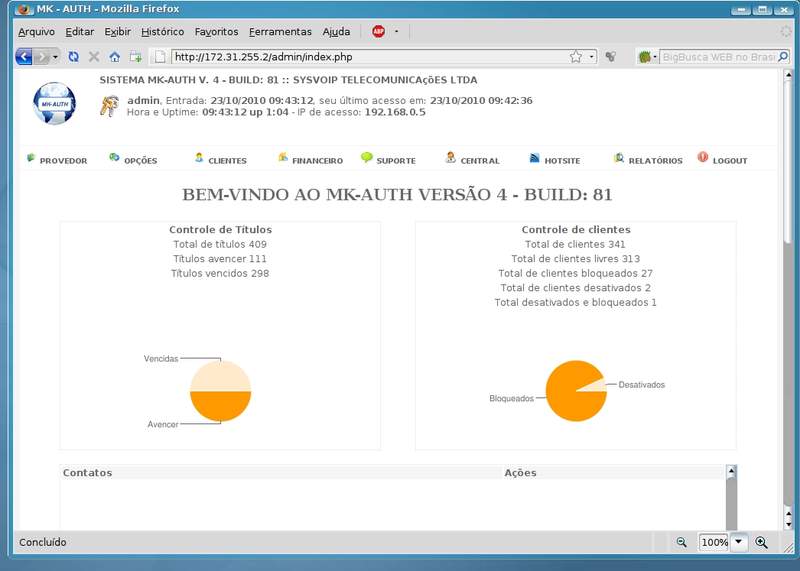
Task: Click the BigBusca search field
Action: click(718, 57)
